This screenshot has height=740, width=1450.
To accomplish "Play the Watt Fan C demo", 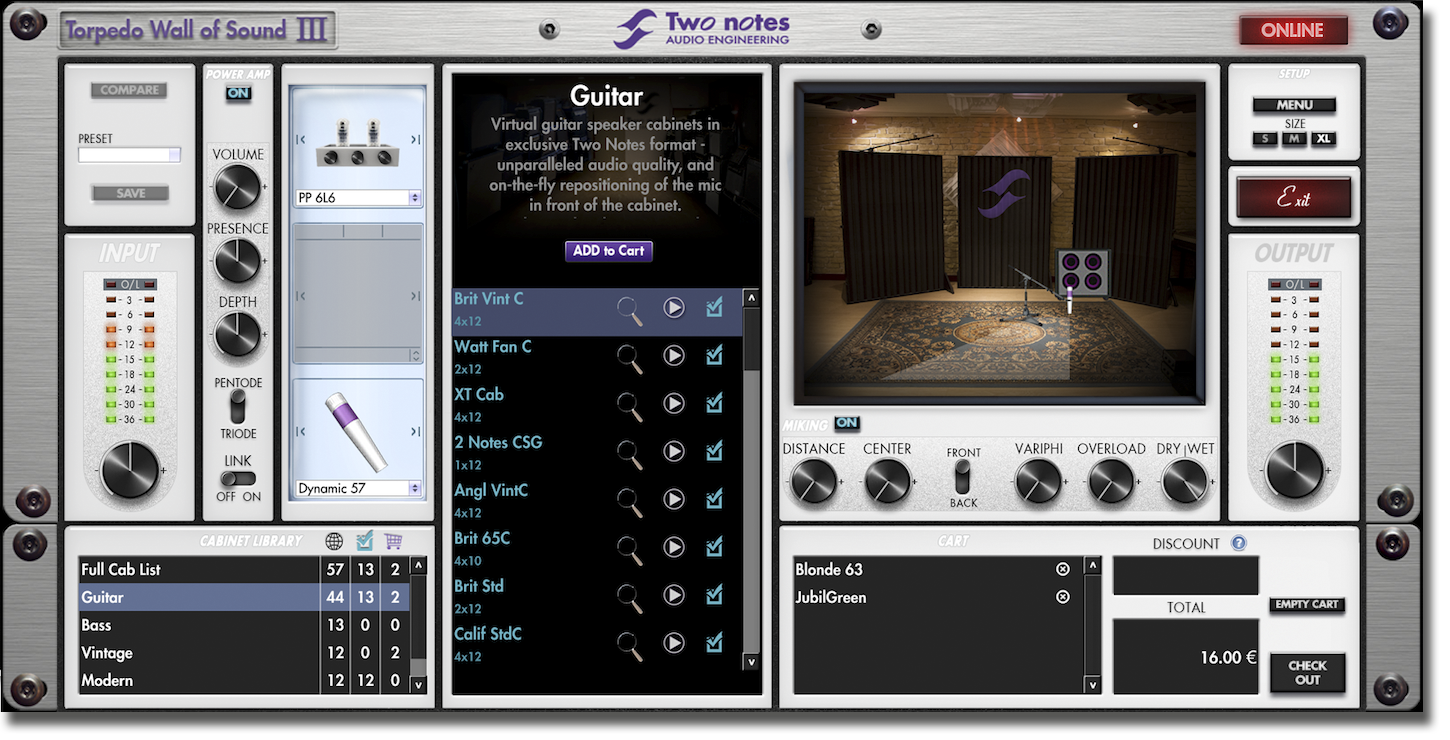I will tap(674, 355).
